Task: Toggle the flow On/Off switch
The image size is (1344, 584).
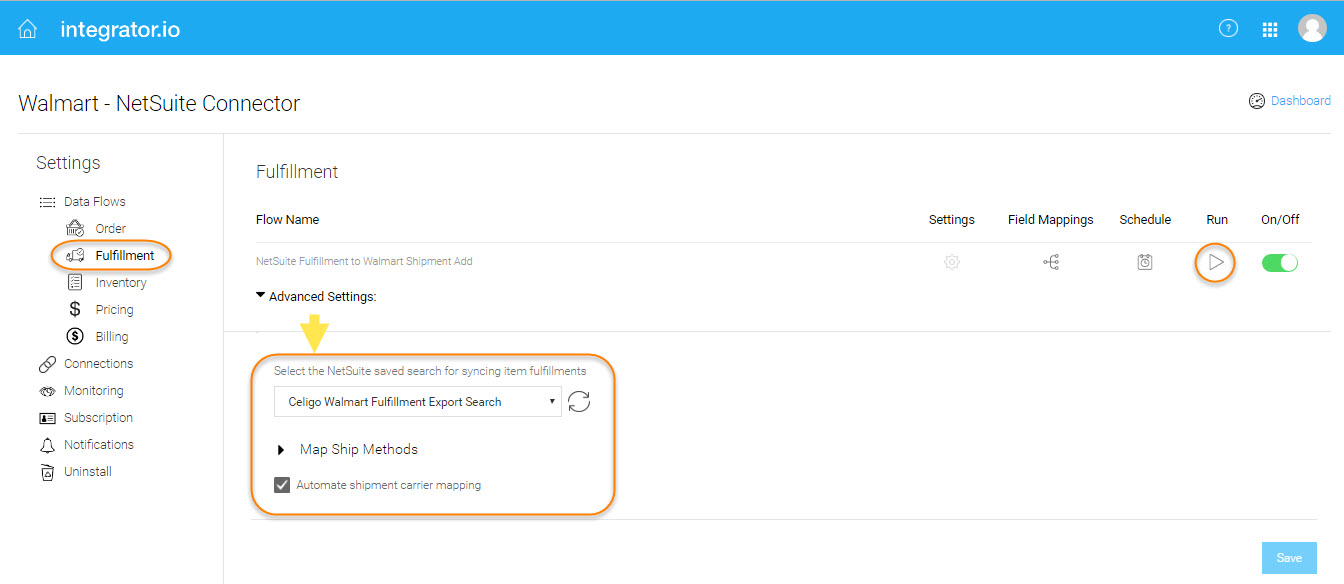Action: coord(1280,263)
